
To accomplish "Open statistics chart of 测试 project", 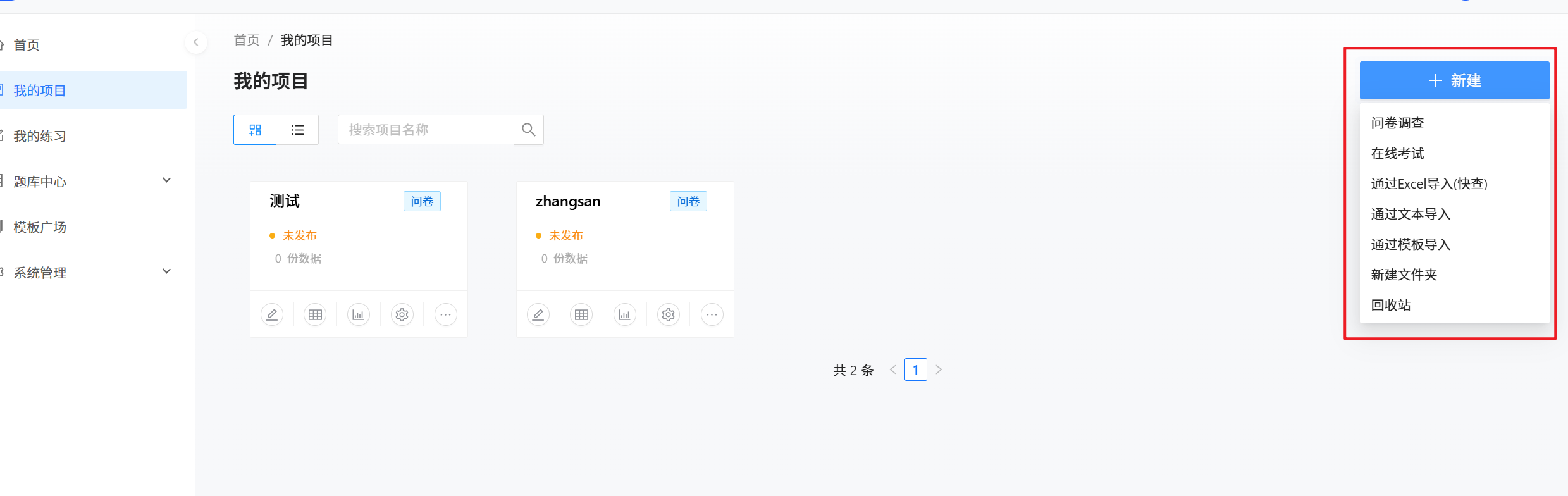I will click(x=359, y=314).
